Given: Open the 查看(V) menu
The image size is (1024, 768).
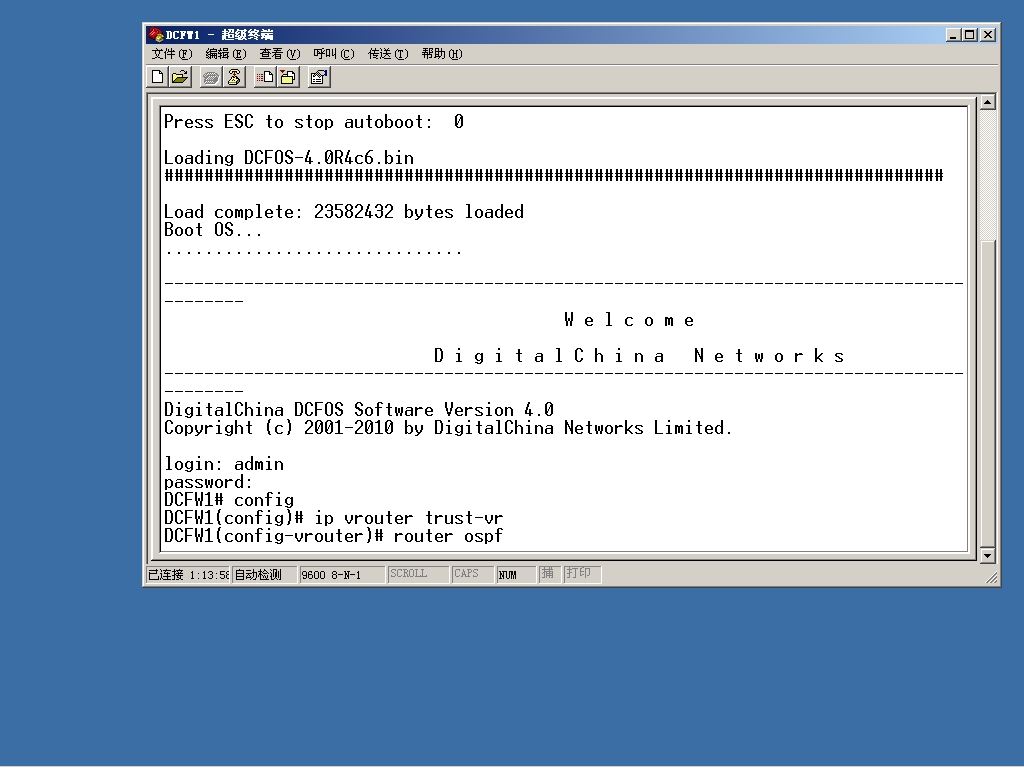Looking at the screenshot, I should (280, 54).
